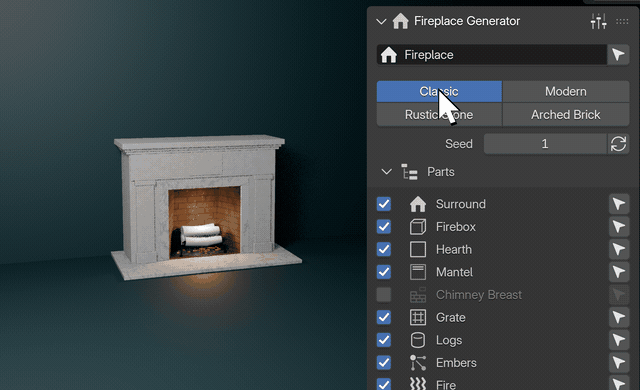The height and width of the screenshot is (390, 640).
Task: Click the 'Parts' section label
Action: tap(441, 172)
